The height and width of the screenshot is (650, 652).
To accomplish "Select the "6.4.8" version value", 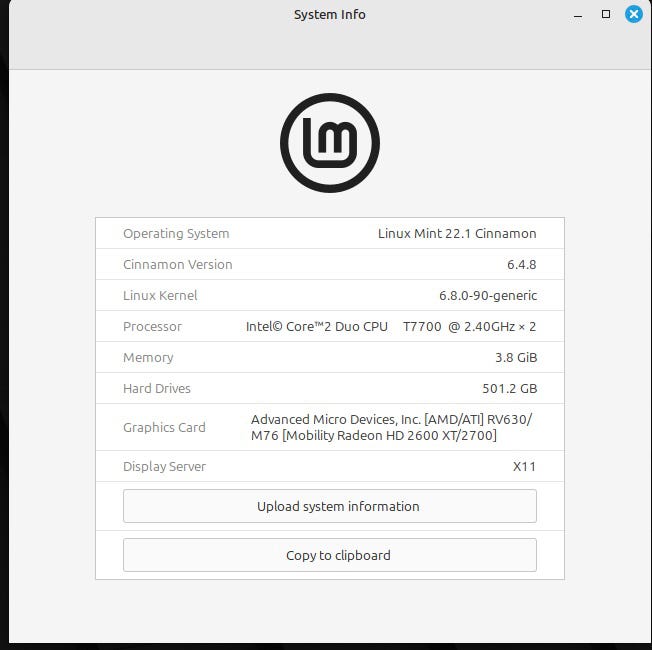I will point(521,265).
